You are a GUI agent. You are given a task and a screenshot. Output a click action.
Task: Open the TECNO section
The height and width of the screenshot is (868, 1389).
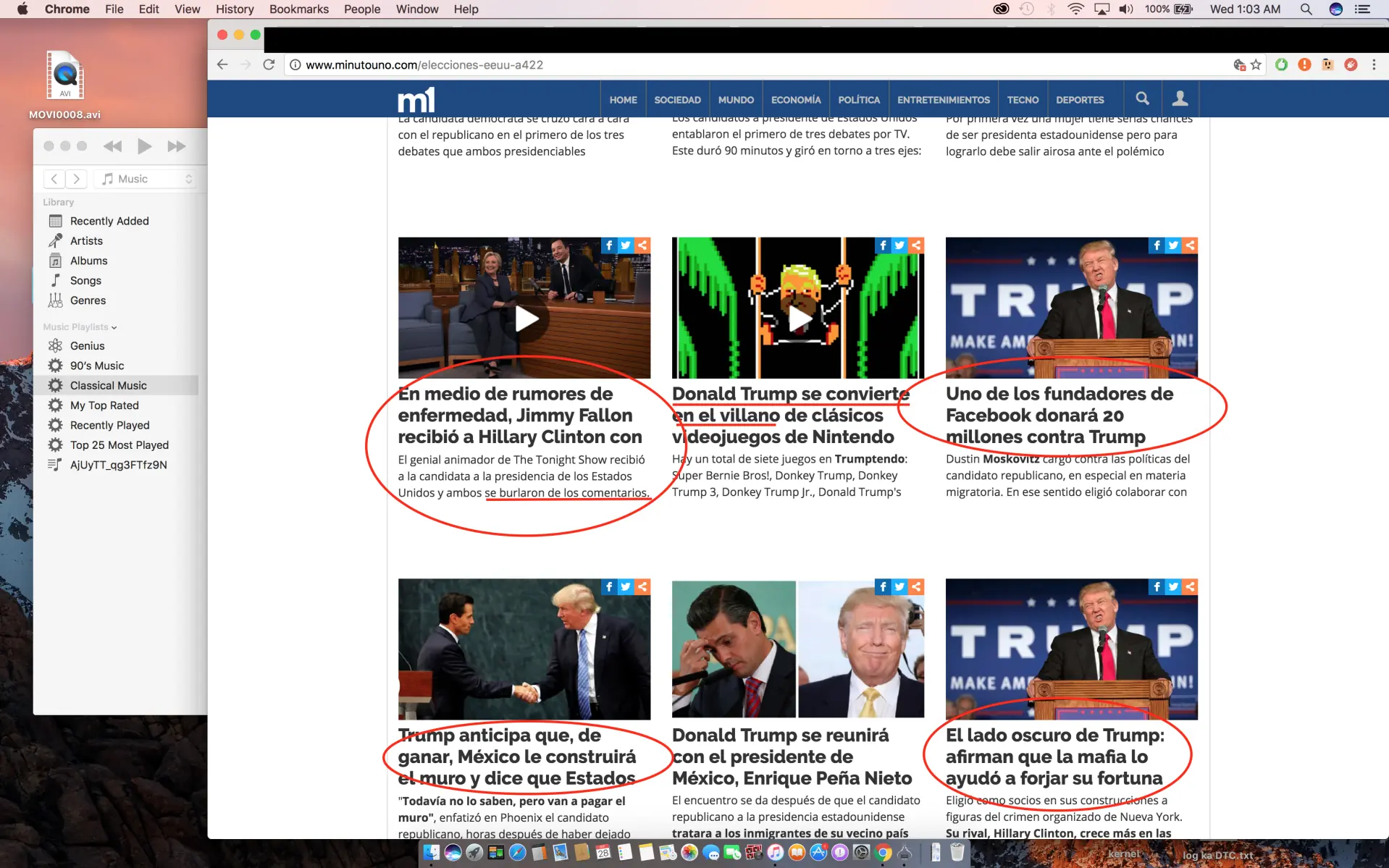(1023, 100)
